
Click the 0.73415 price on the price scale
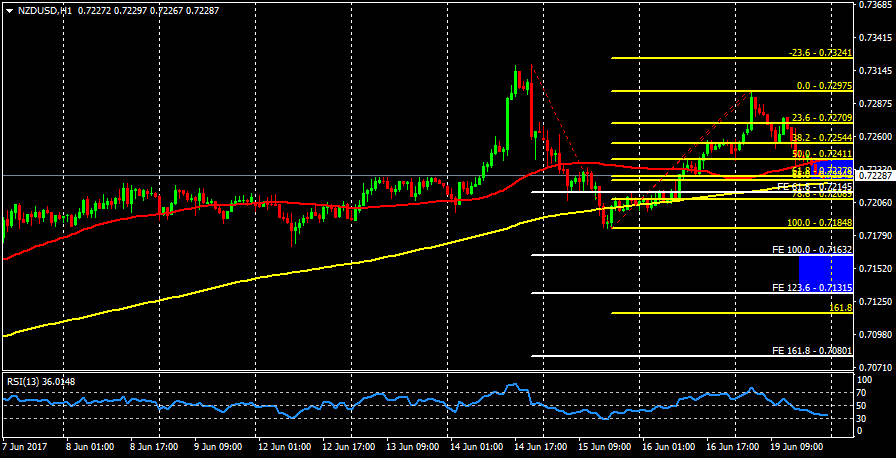(x=874, y=37)
